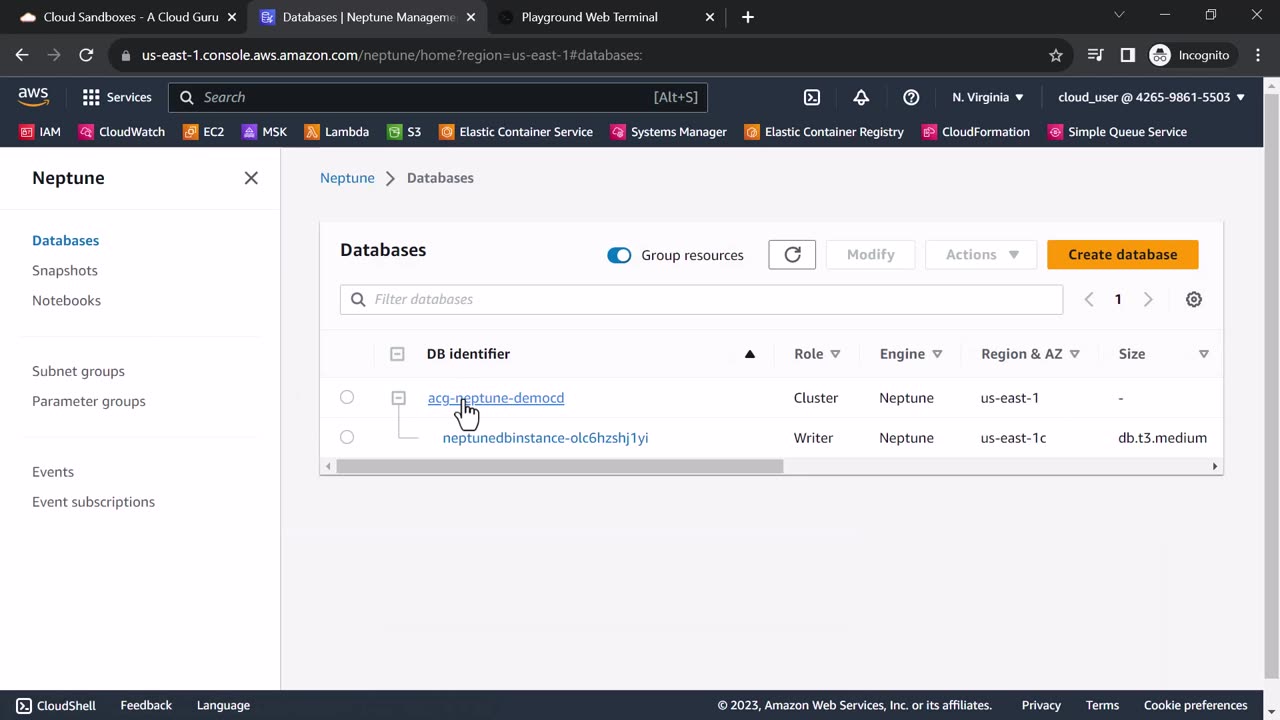Collapse the acg-neptune-democd cluster tree
Viewport: 1280px width, 720px height.
[x=398, y=398]
